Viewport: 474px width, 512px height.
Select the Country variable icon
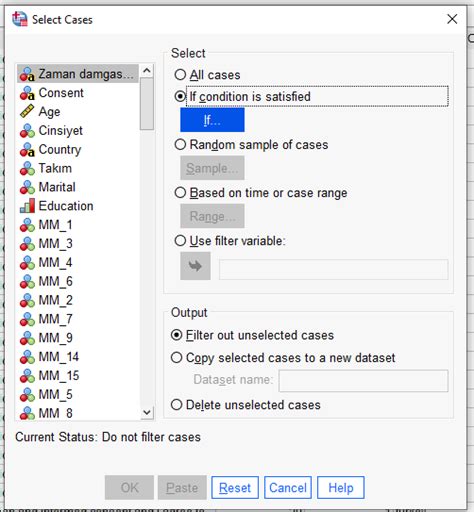click(27, 150)
